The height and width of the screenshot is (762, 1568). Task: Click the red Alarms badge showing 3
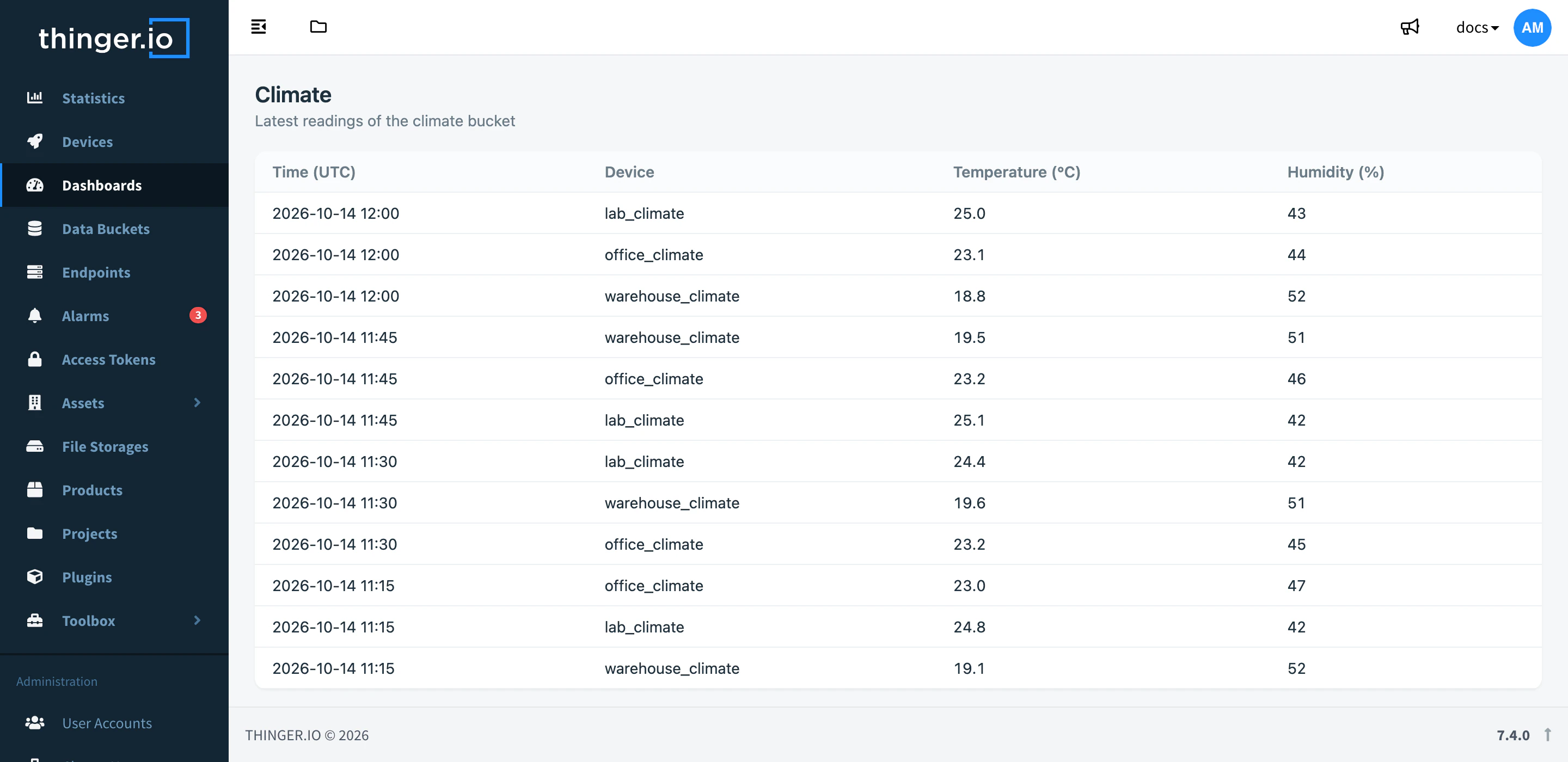coord(198,315)
